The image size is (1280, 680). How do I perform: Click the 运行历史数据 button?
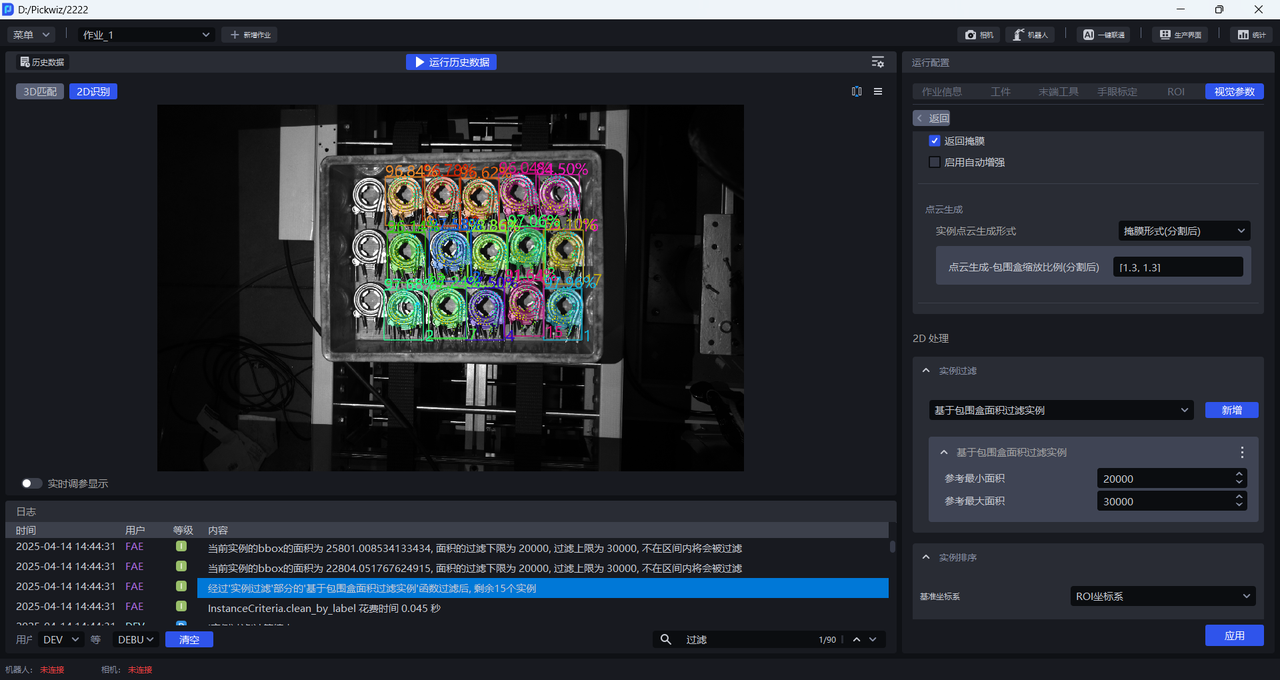450,62
